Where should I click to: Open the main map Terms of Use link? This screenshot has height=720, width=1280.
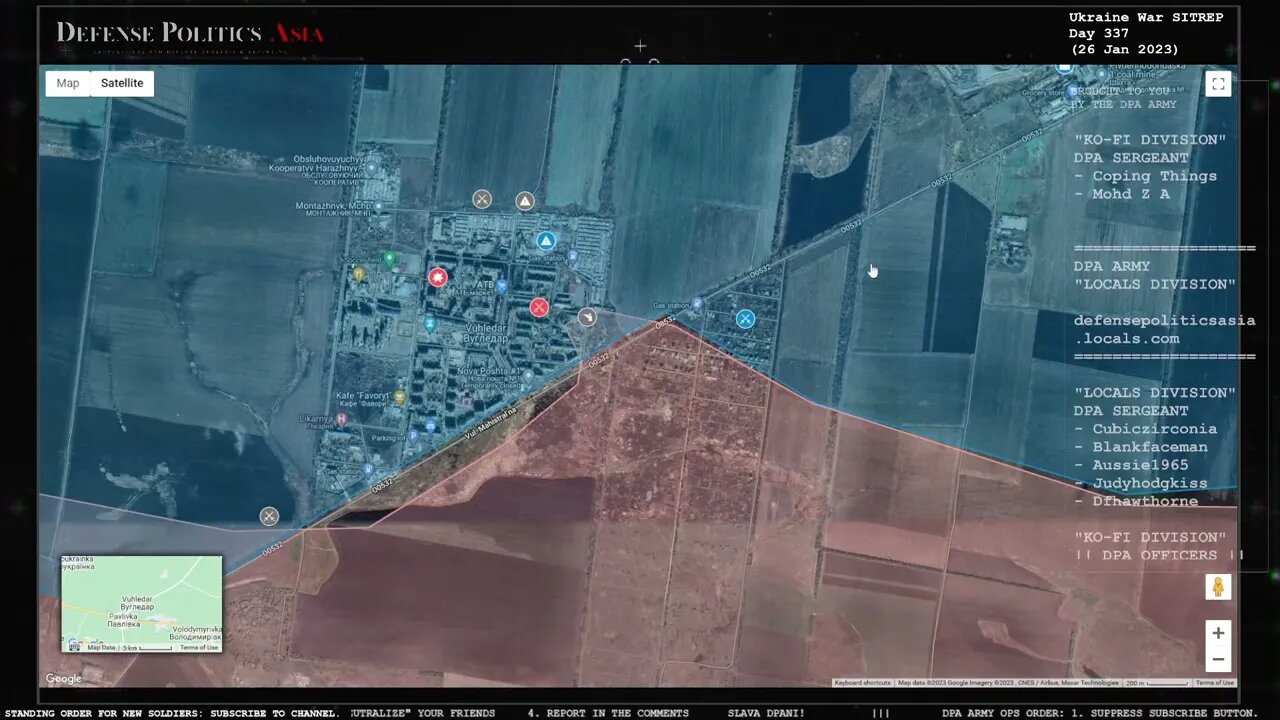[1215, 683]
